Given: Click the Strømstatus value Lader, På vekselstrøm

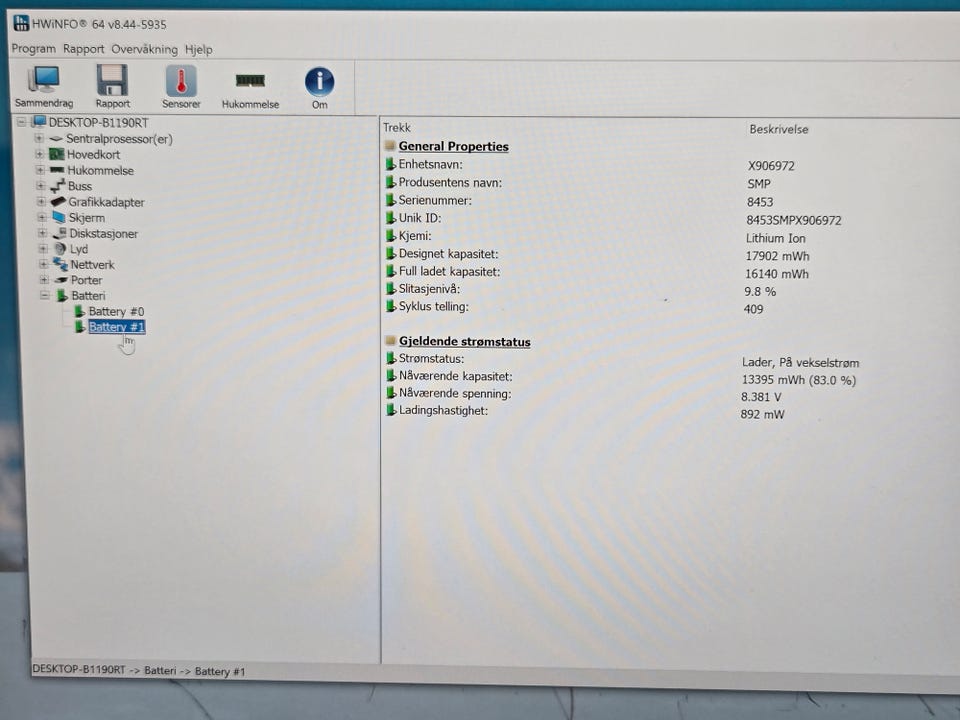Looking at the screenshot, I should point(801,362).
